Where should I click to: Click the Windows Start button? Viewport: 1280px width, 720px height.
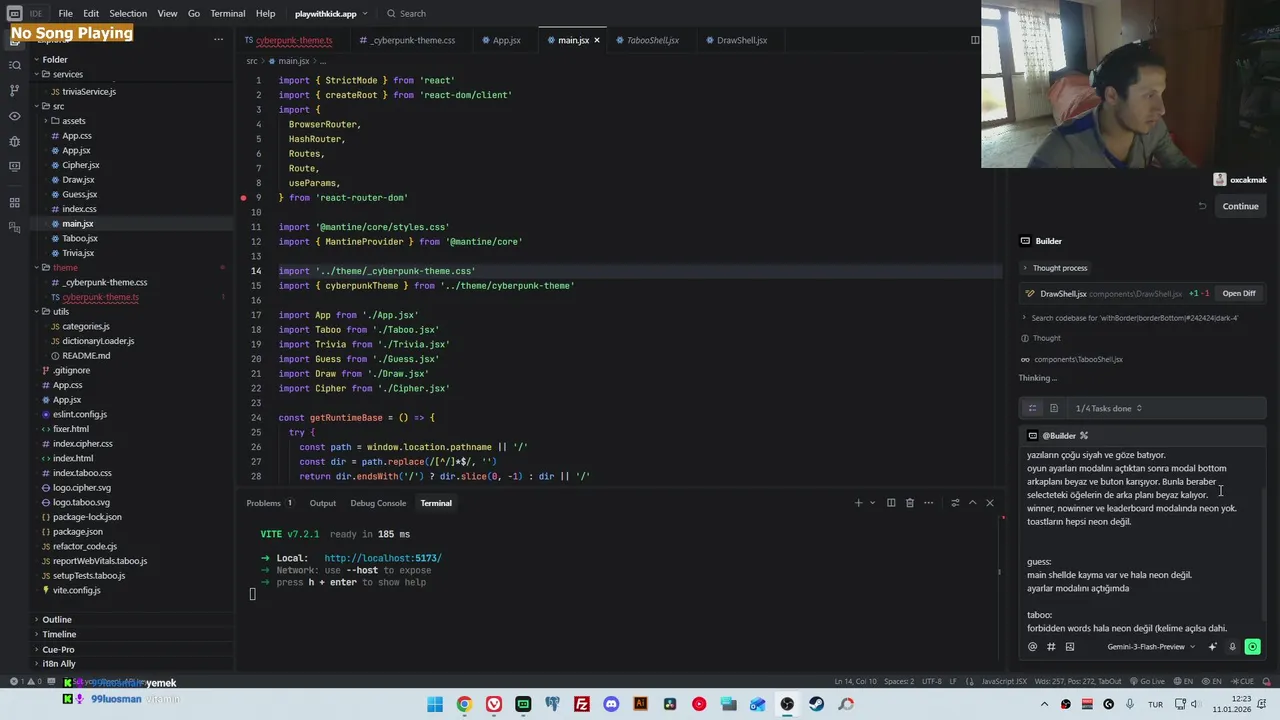click(435, 704)
